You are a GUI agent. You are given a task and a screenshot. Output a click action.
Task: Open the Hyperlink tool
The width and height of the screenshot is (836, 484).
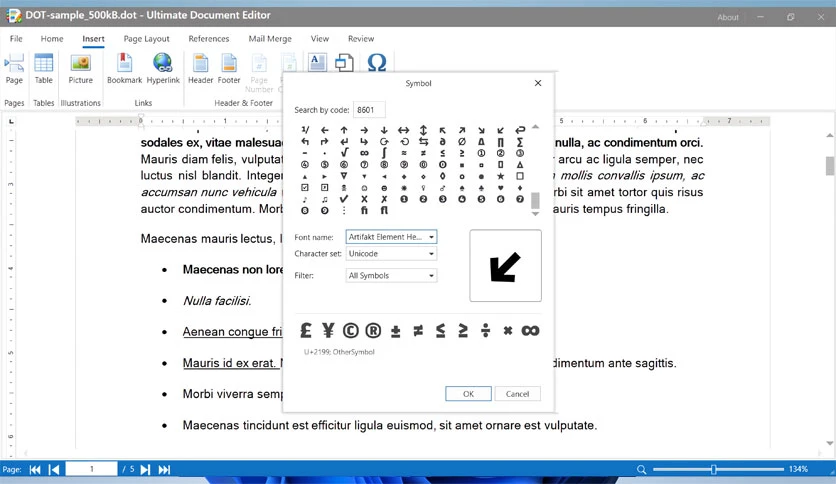(x=163, y=68)
